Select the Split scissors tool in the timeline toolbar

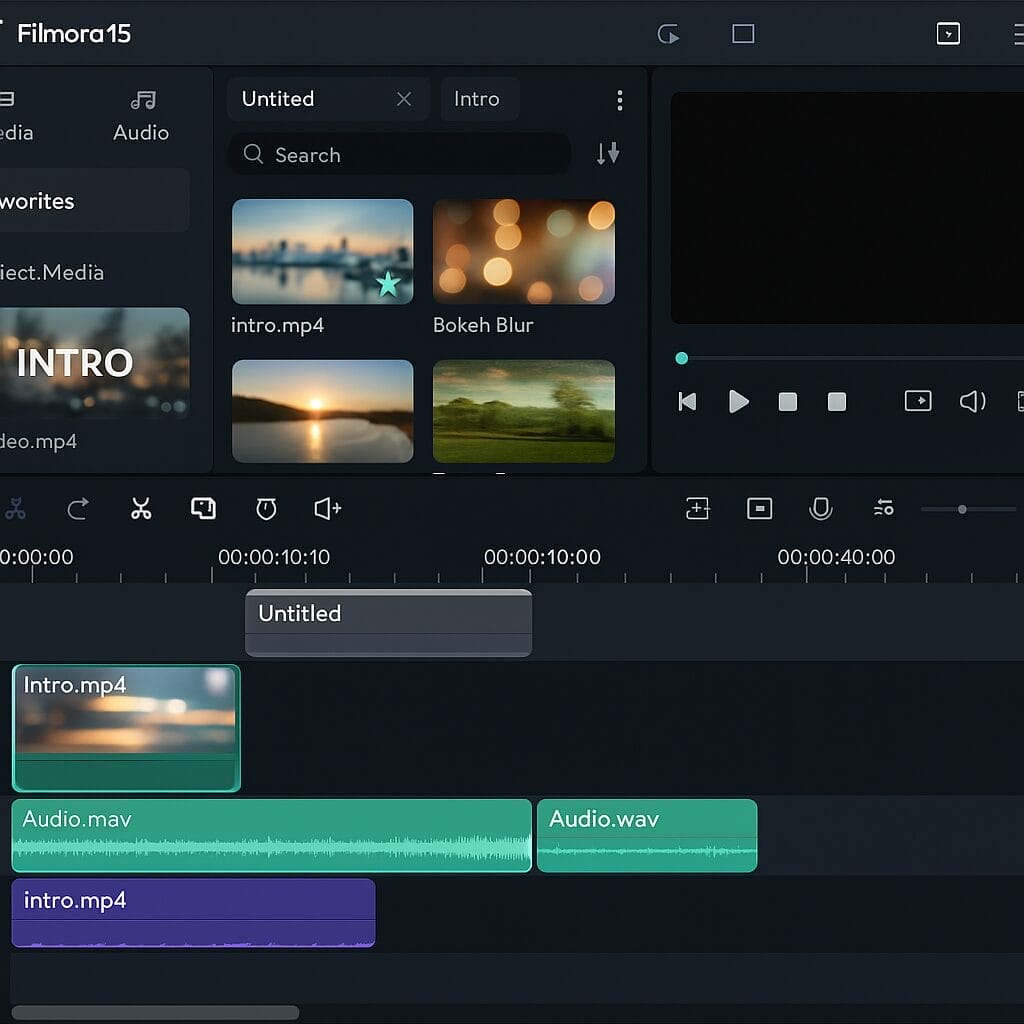click(140, 509)
